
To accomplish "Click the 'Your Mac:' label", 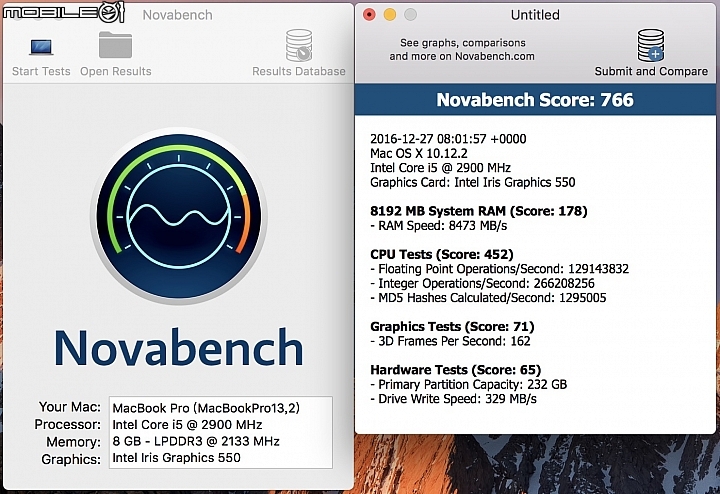I will pyautogui.click(x=70, y=407).
